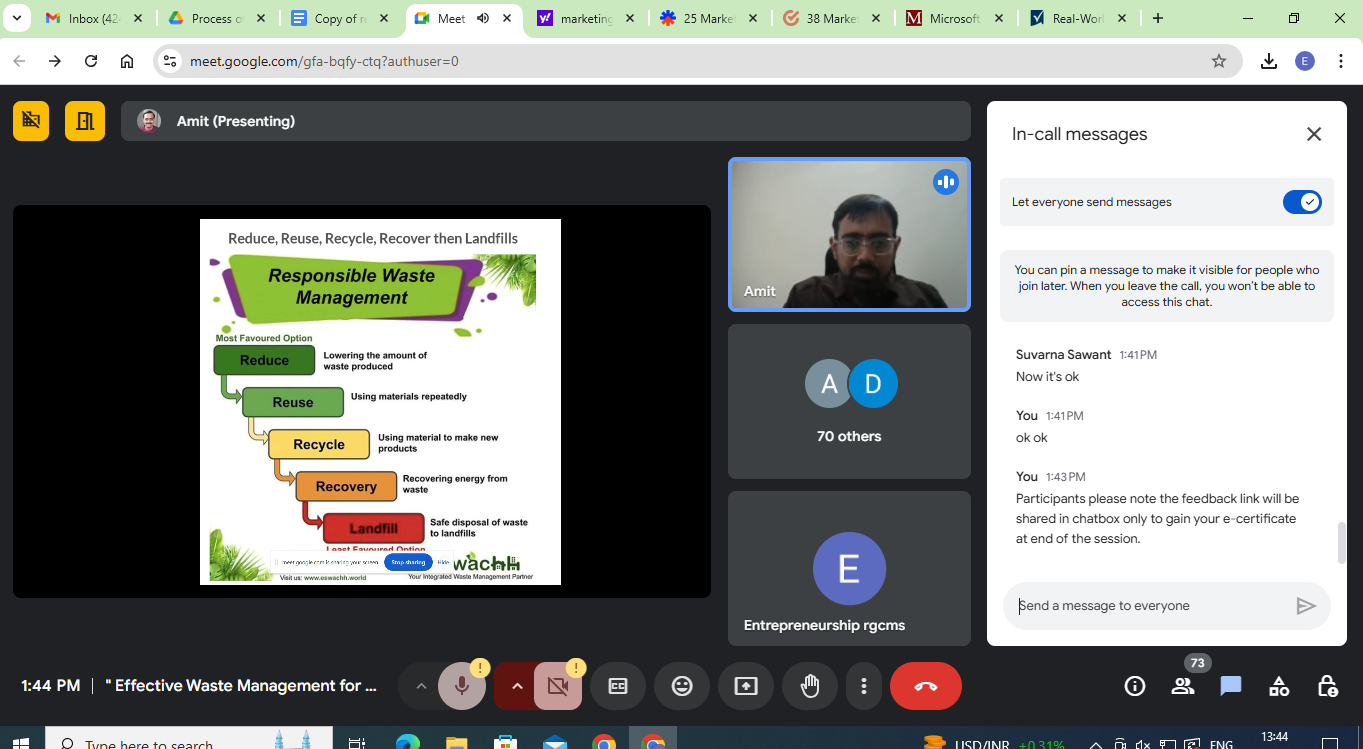Switch to the Microsoft browser tab
The image size is (1363, 749).
[x=953, y=18]
